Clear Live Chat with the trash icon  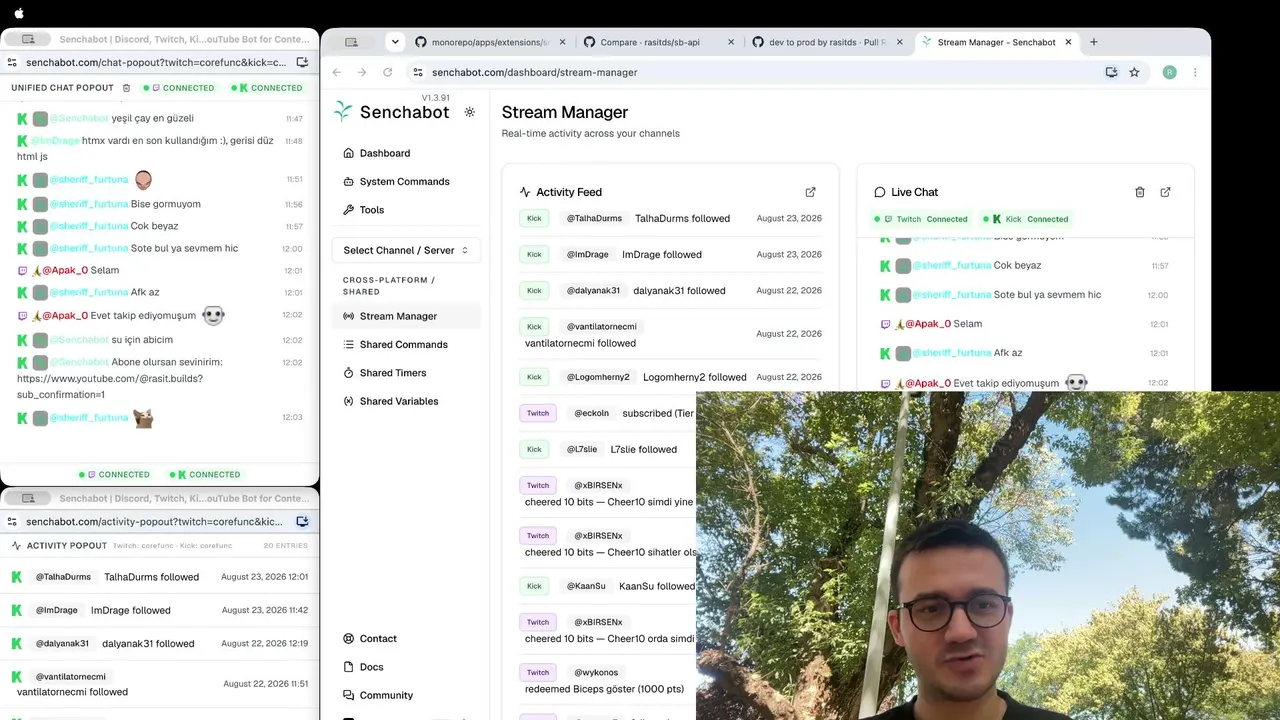point(1140,192)
